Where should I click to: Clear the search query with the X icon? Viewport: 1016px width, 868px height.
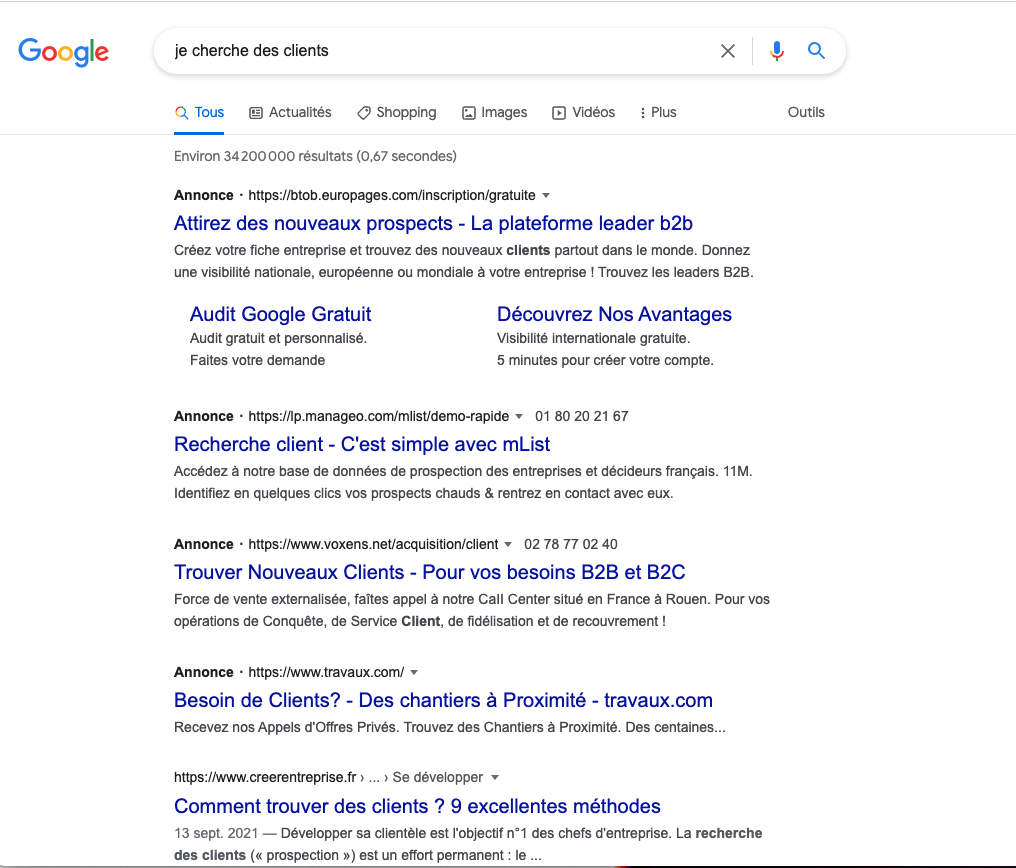click(728, 51)
